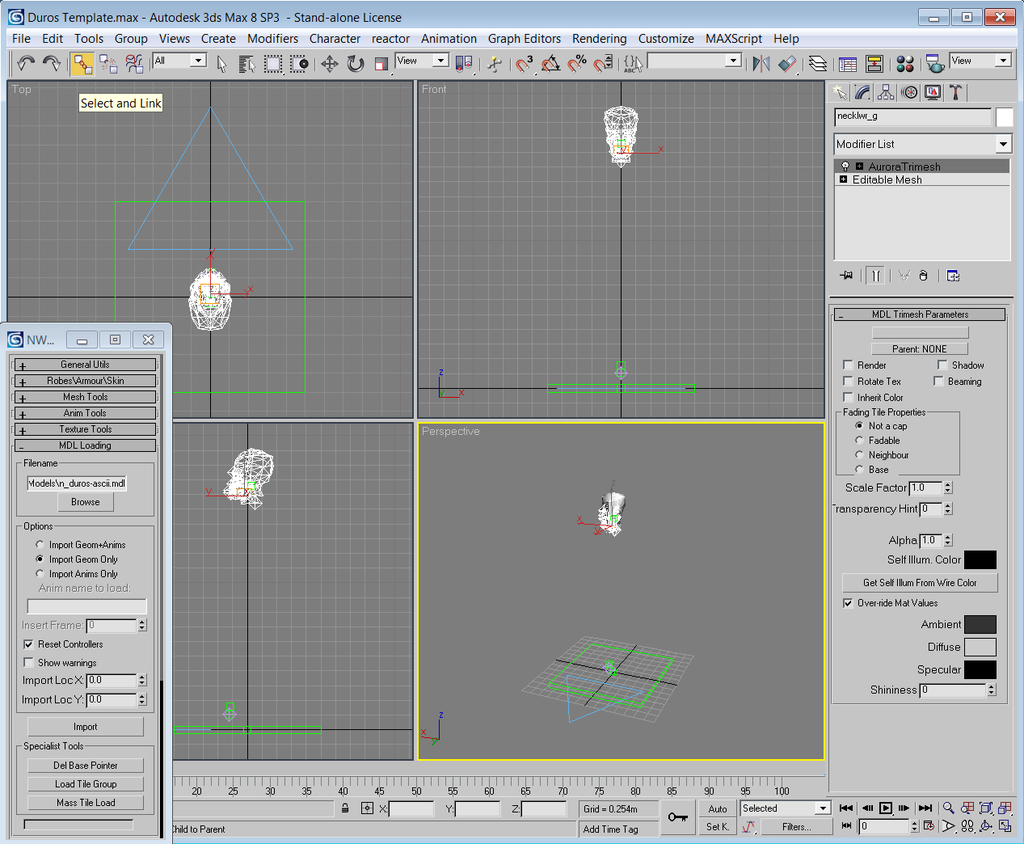Open the Modifiers menu

pyautogui.click(x=272, y=39)
